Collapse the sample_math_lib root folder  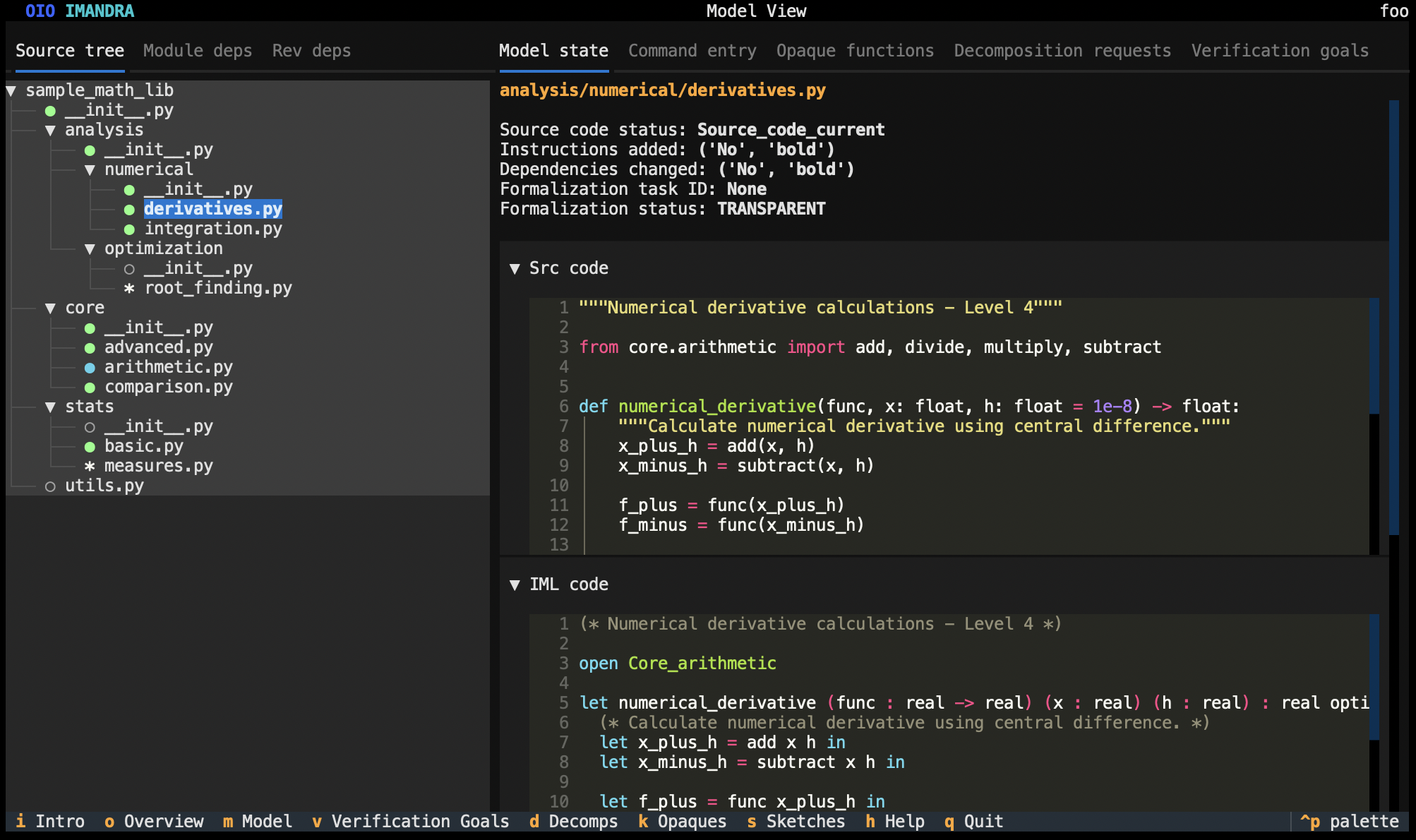11,91
